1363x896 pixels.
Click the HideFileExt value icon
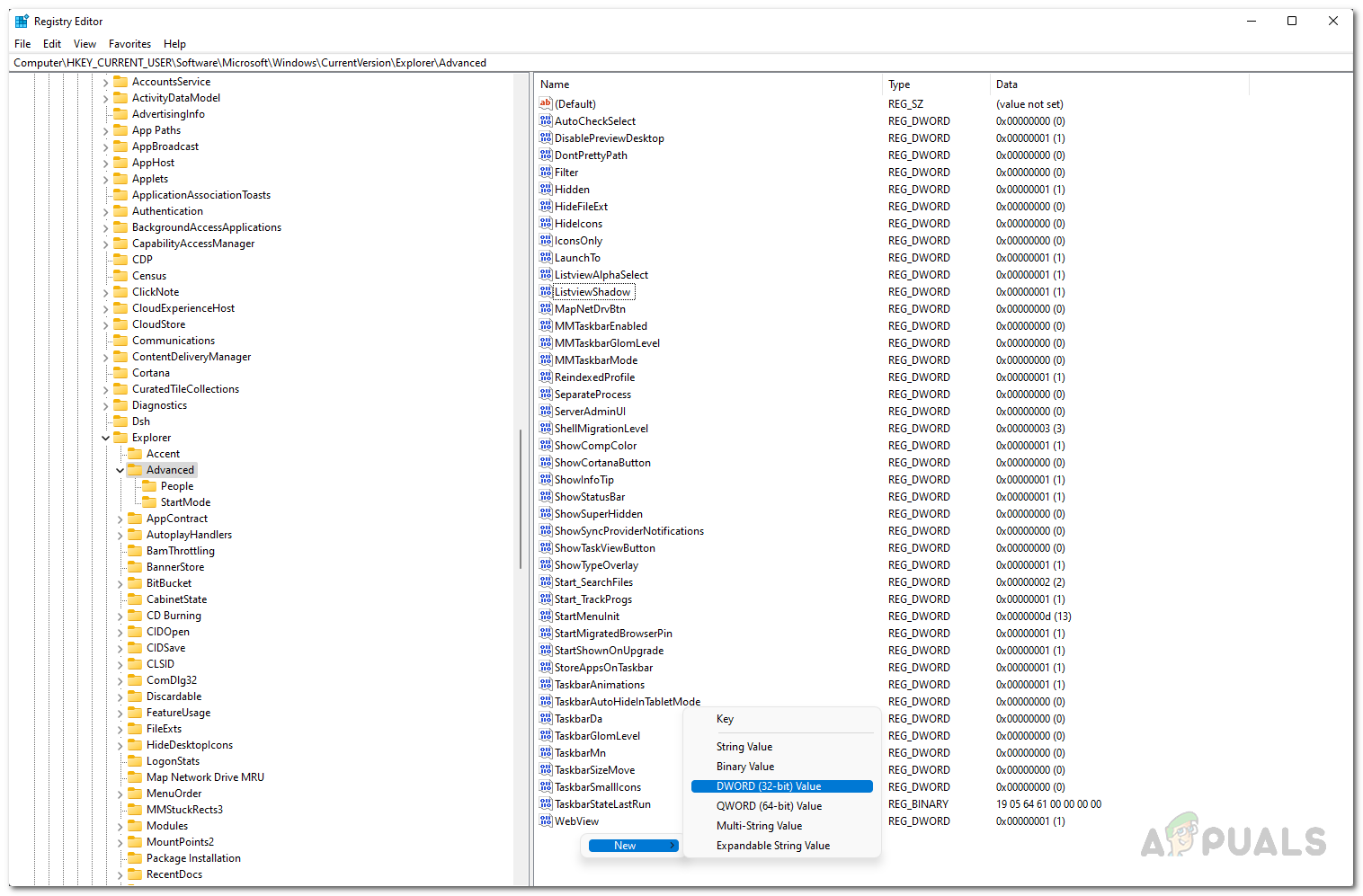pos(545,206)
